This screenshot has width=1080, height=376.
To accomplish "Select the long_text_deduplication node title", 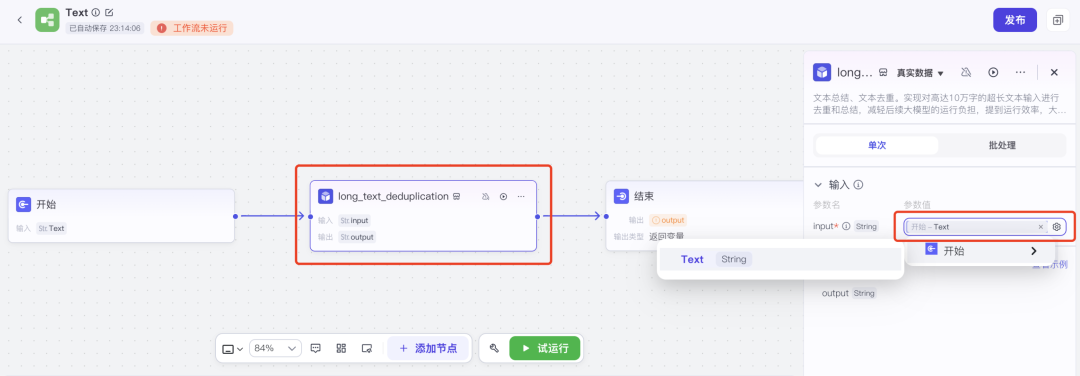I will coord(393,196).
